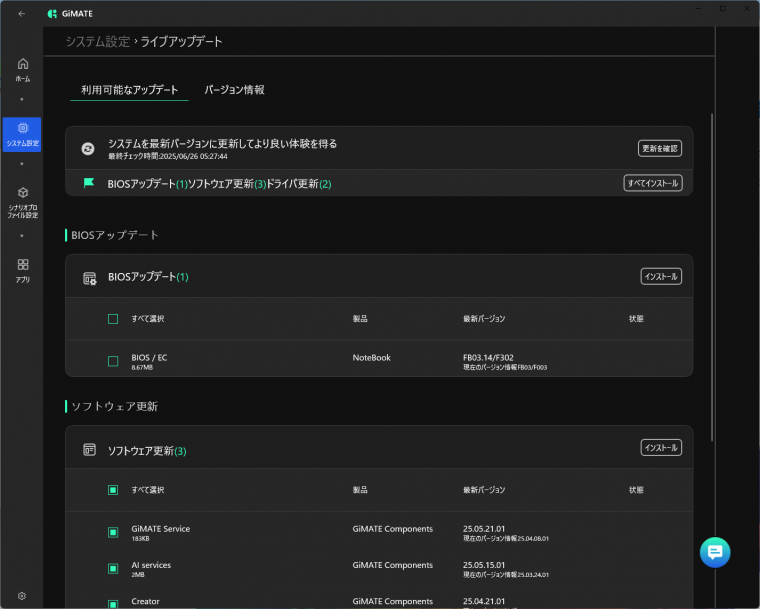Open settings gear at sidebar bottom
This screenshot has height=609, width=760.
coord(22,596)
